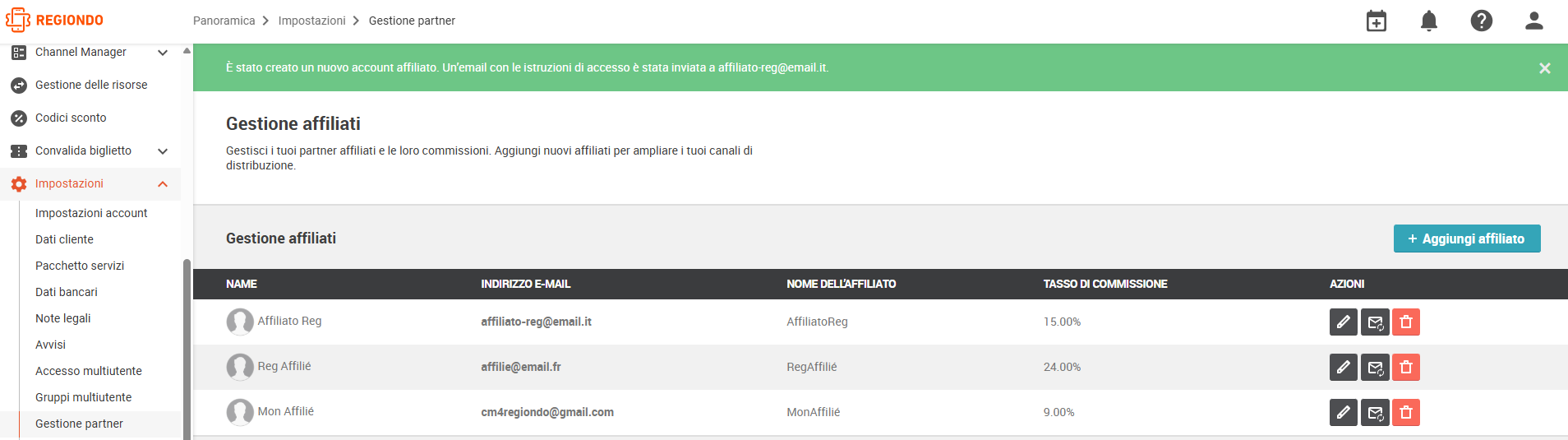Open the calendar add-booking icon
The image size is (1568, 440).
tap(1377, 21)
